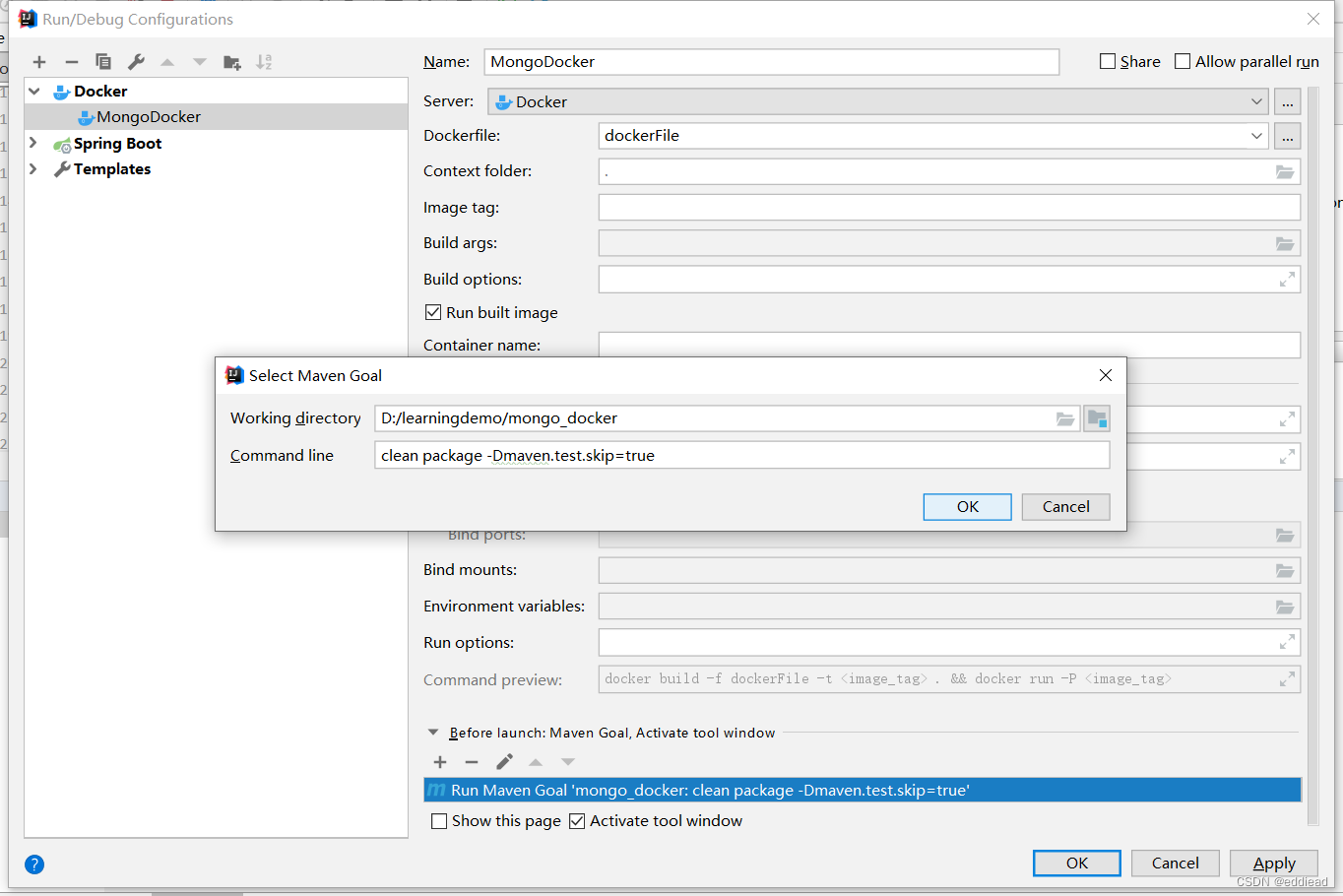
Task: Move Before launch task down
Action: point(568,762)
